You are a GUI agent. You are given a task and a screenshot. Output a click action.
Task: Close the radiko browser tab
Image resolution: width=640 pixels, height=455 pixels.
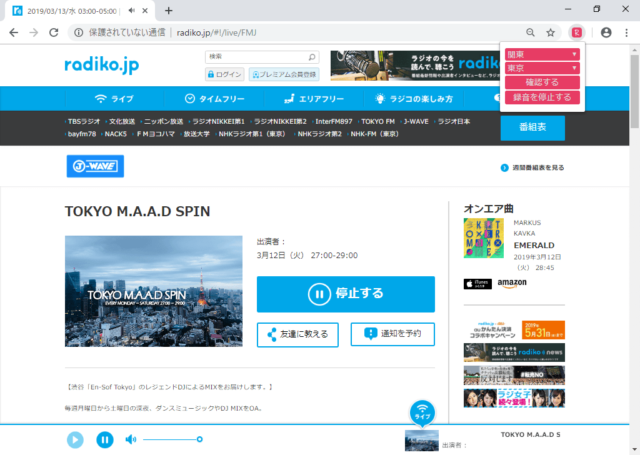(145, 11)
